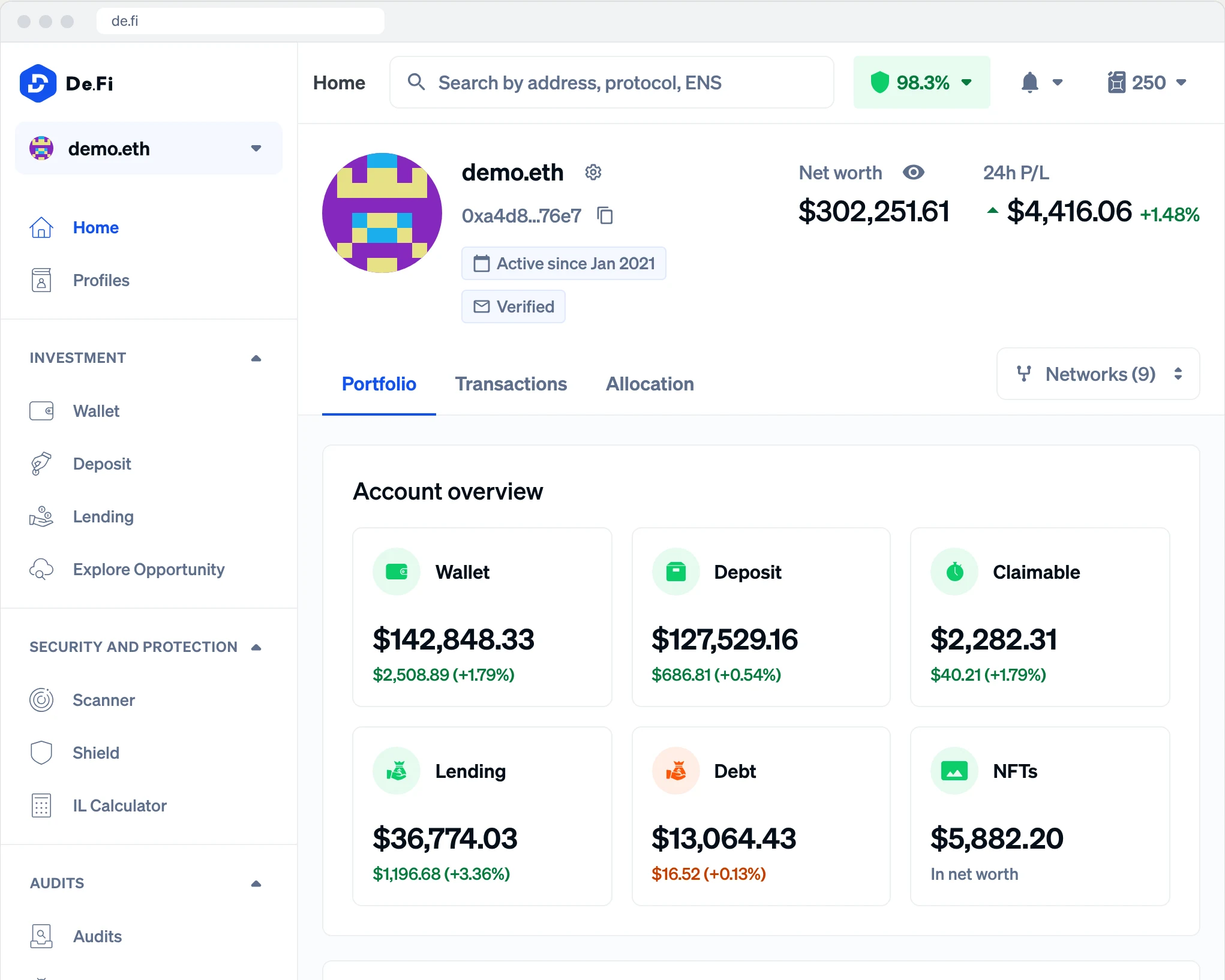The height and width of the screenshot is (980, 1225).
Task: Click the Net worth value $302,251.61
Action: (x=874, y=212)
